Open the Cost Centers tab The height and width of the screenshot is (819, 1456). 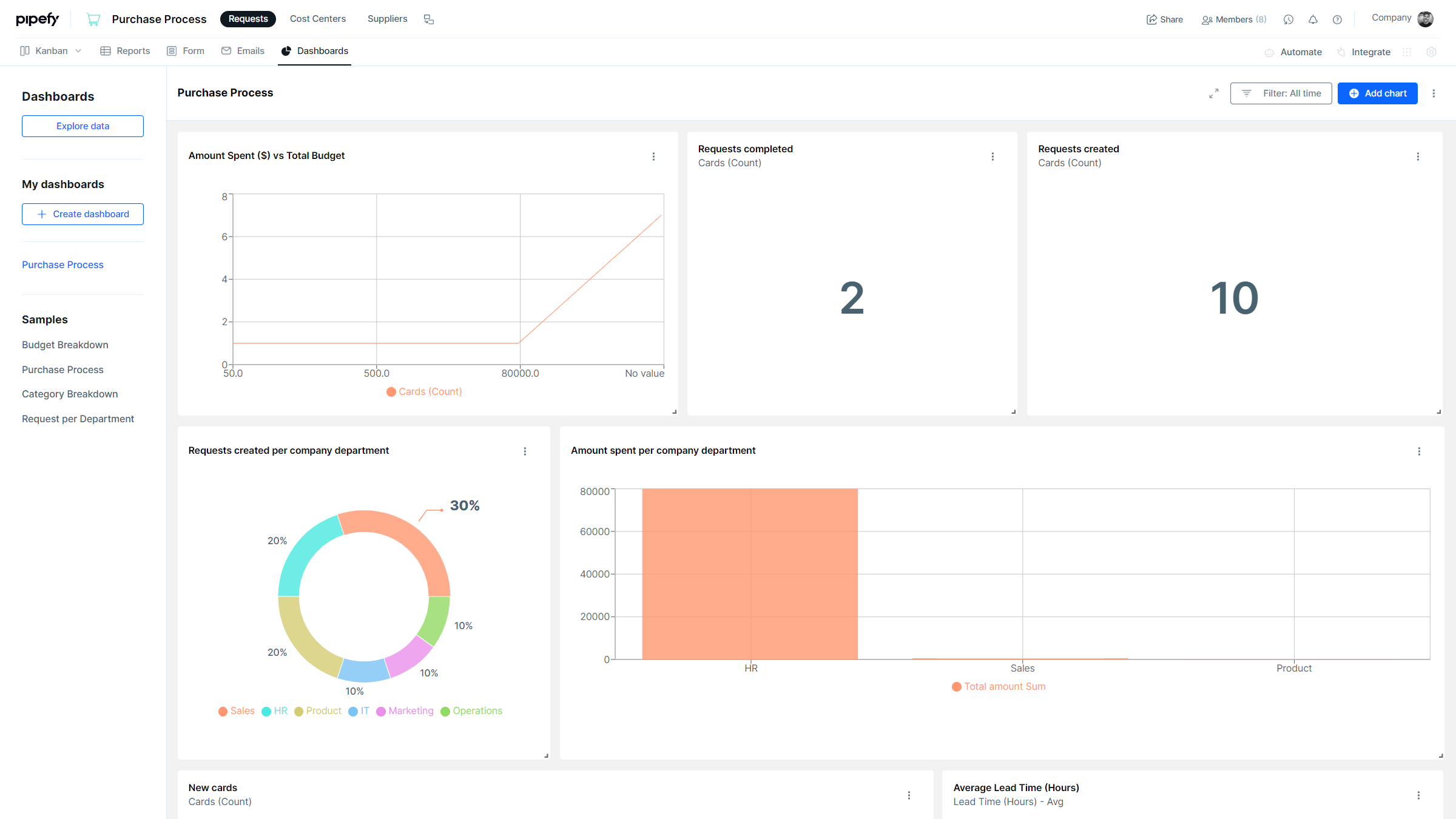point(317,19)
